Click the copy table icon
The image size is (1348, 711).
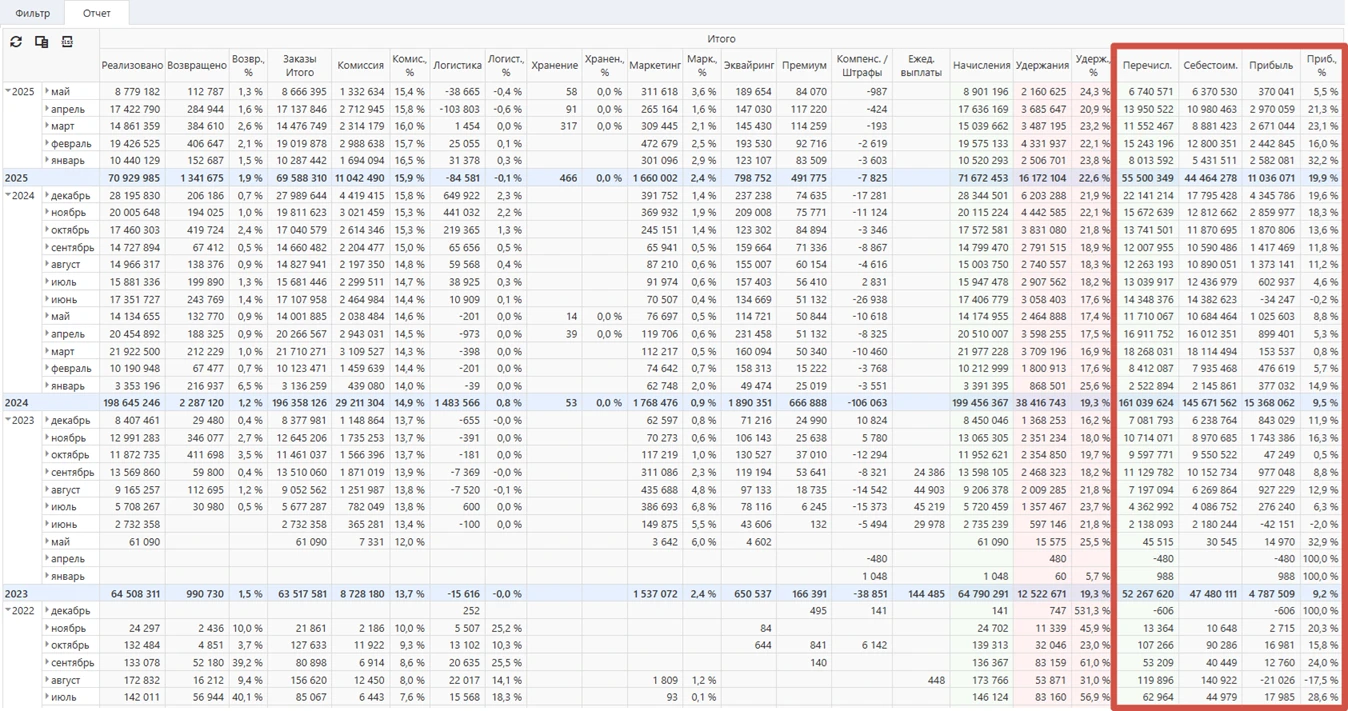pyautogui.click(x=40, y=42)
